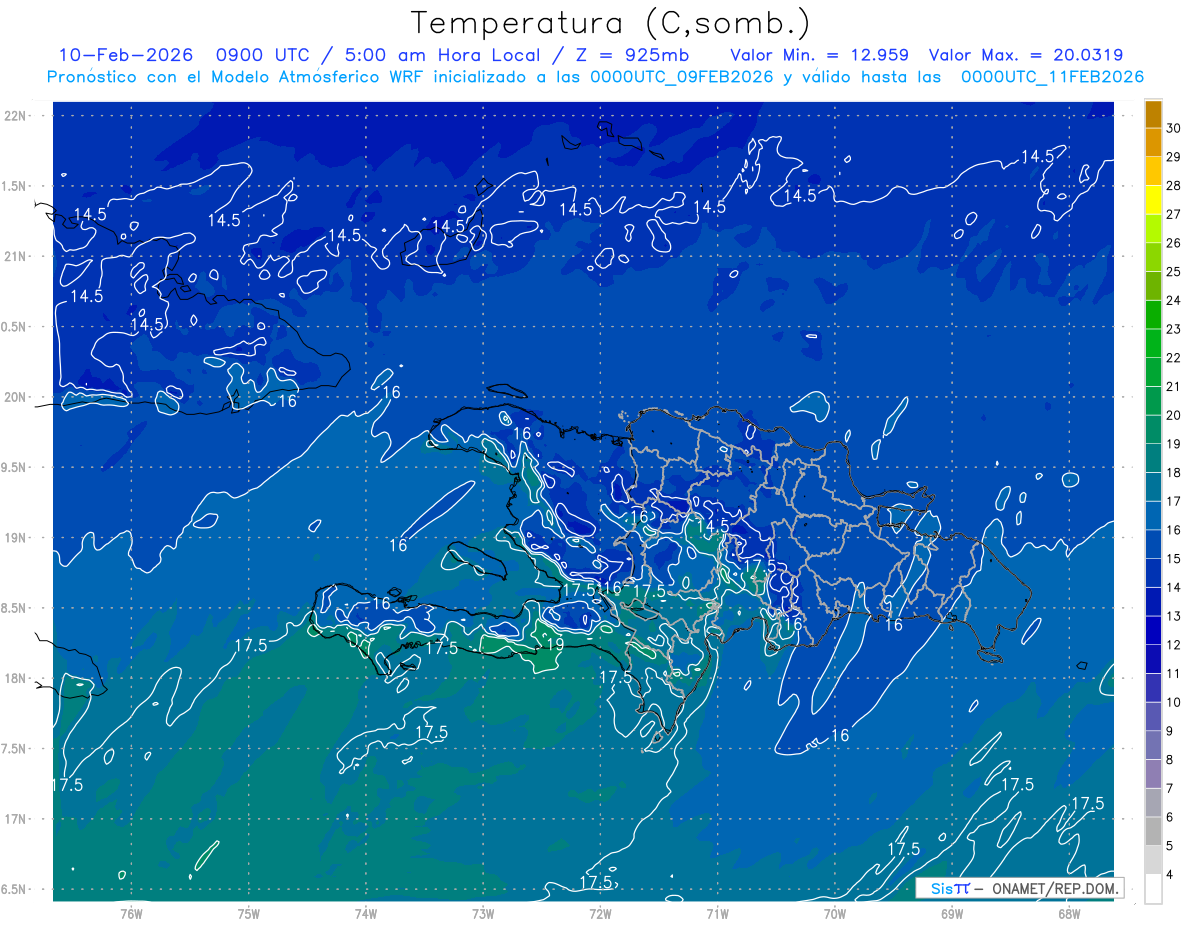The image size is (1200, 927).
Task: Click the "69W" longitude axis label
Action: click(x=952, y=914)
